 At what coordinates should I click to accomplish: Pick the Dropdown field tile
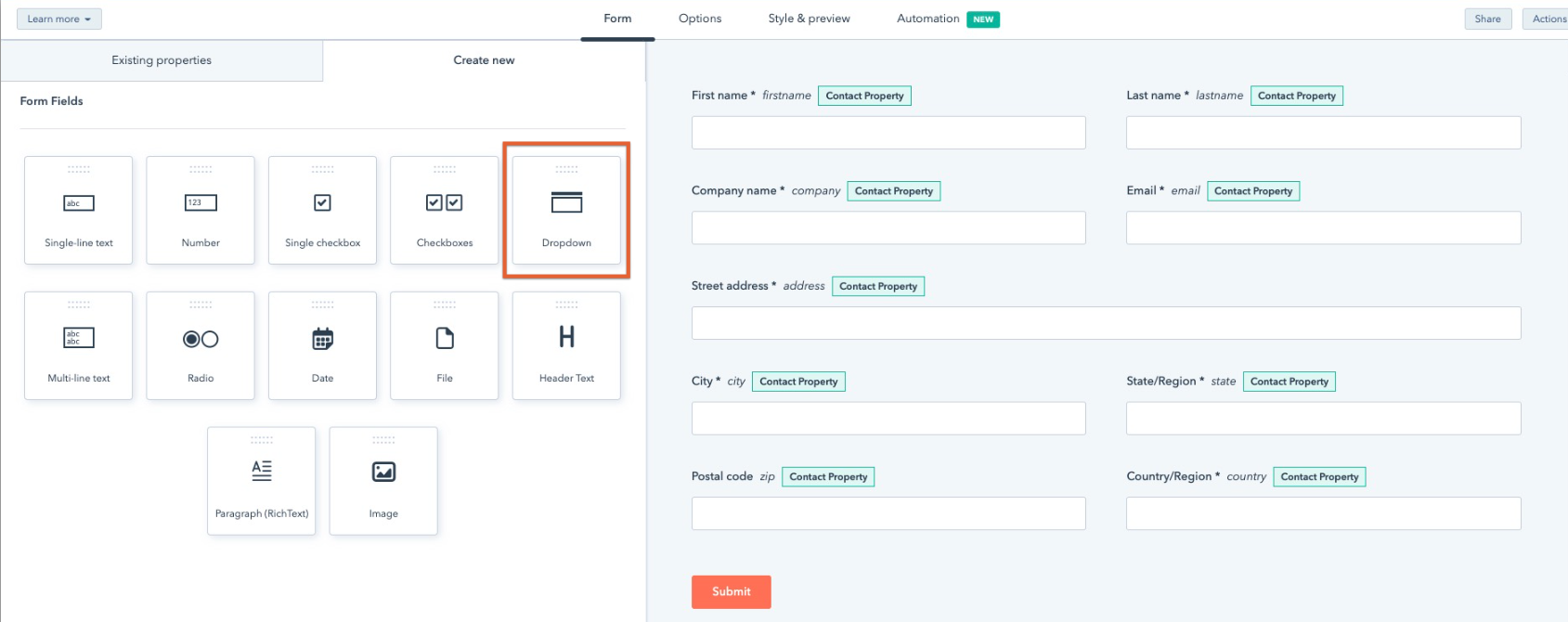coord(566,211)
